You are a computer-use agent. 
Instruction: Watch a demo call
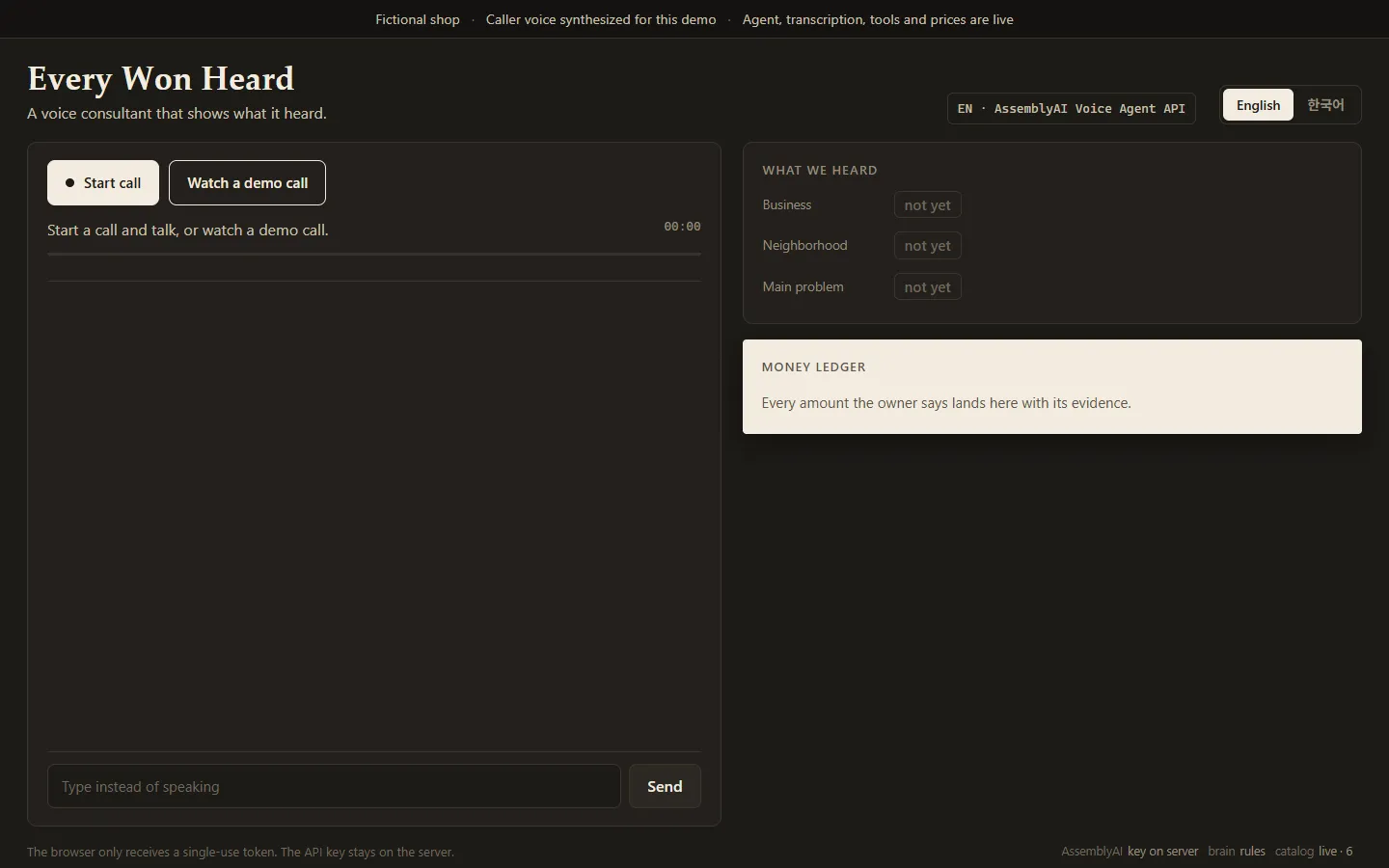point(247,182)
